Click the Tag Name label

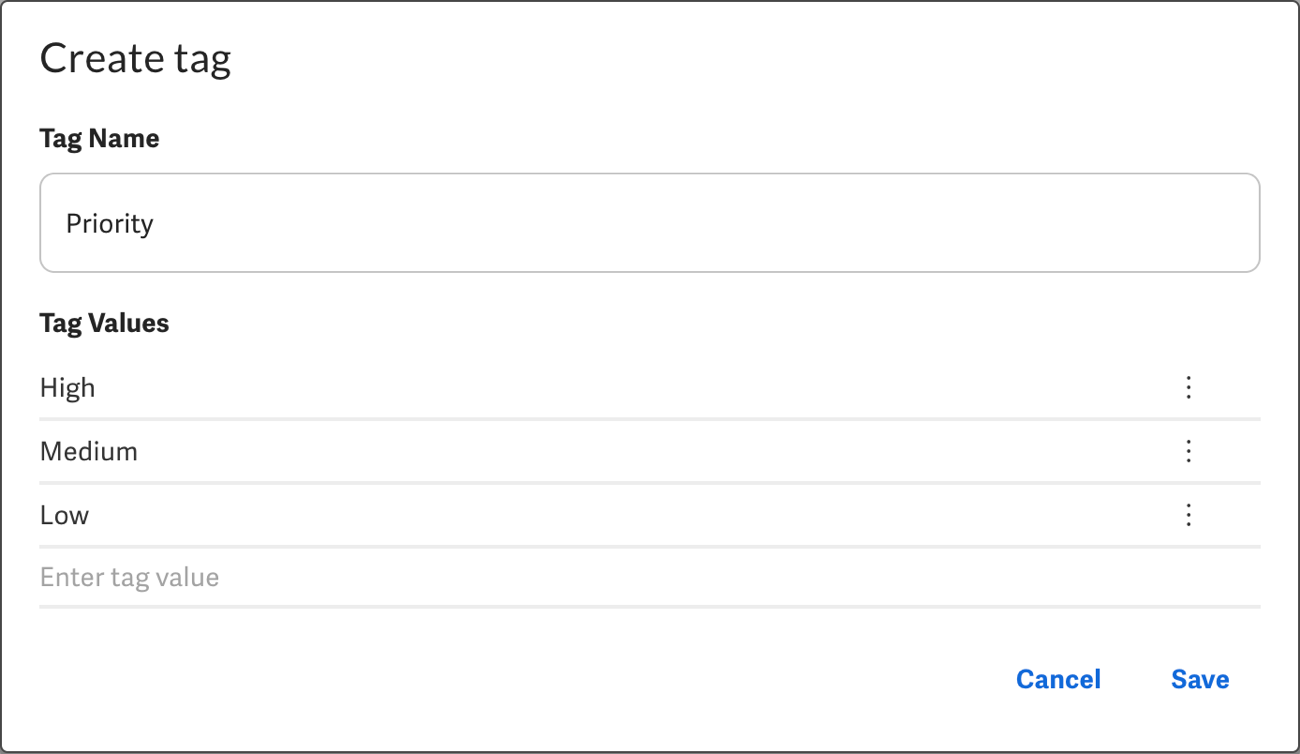coord(99,138)
